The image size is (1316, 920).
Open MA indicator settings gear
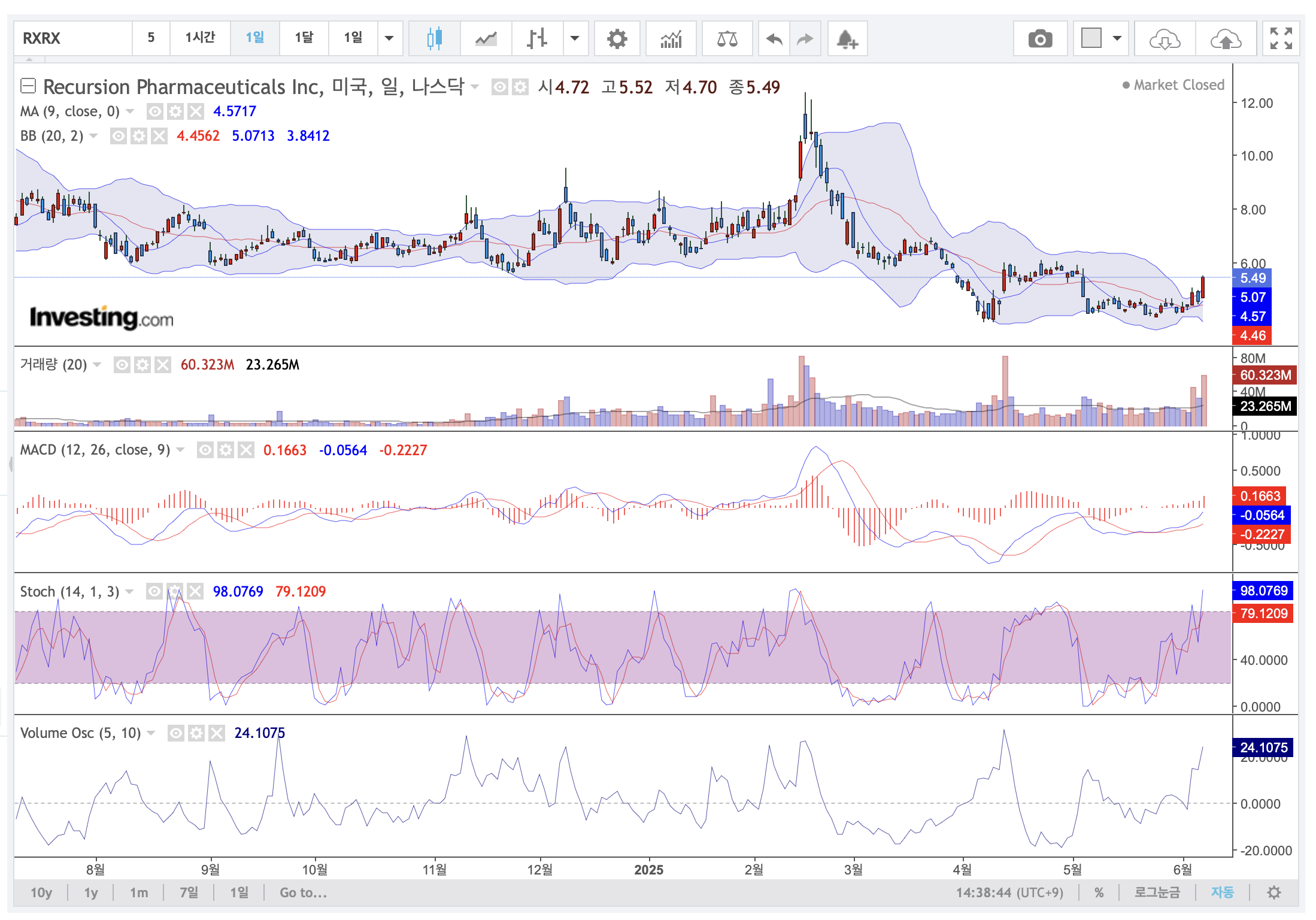175,111
